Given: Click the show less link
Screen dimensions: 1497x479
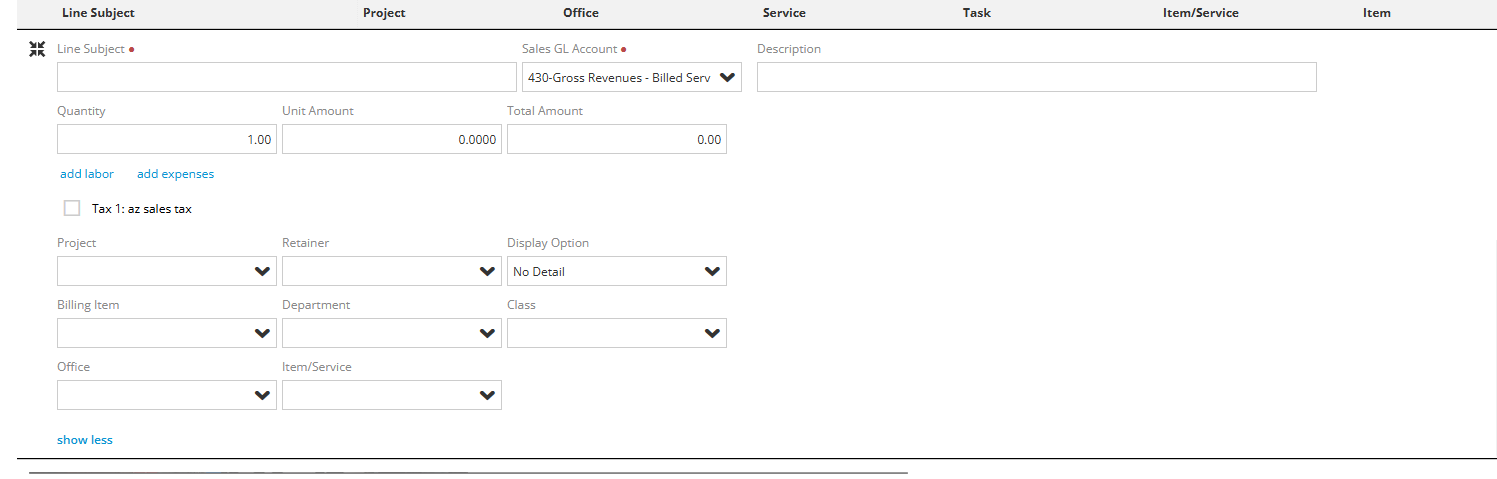Looking at the screenshot, I should coord(85,440).
